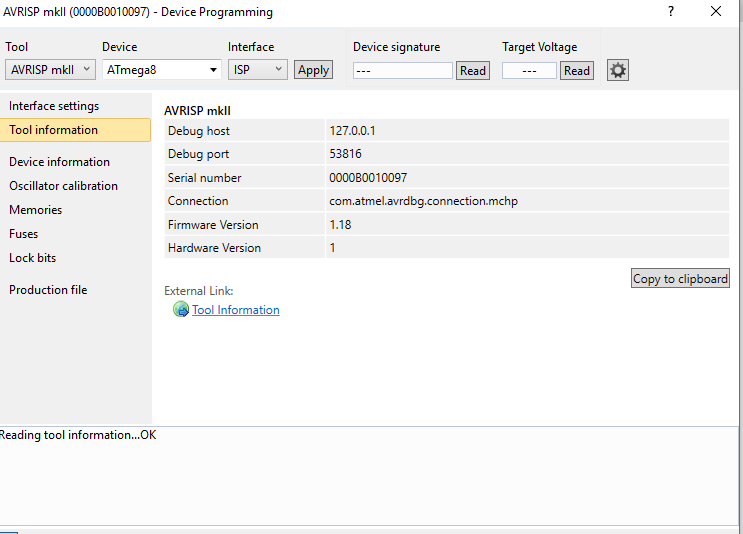This screenshot has width=743, height=534.
Task: Click the Debug port label cell
Action: [245, 154]
